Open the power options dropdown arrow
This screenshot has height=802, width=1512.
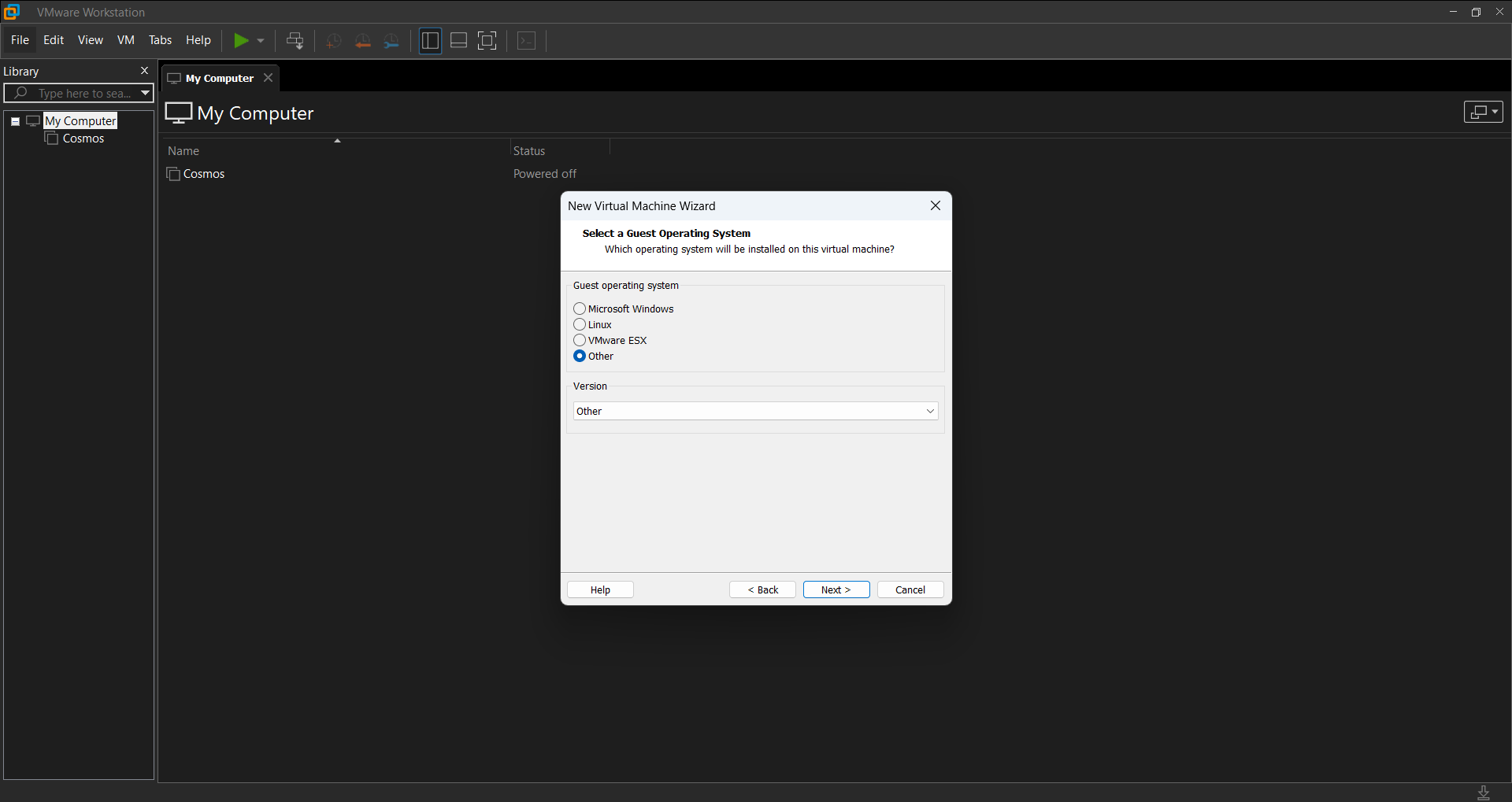[x=261, y=40]
